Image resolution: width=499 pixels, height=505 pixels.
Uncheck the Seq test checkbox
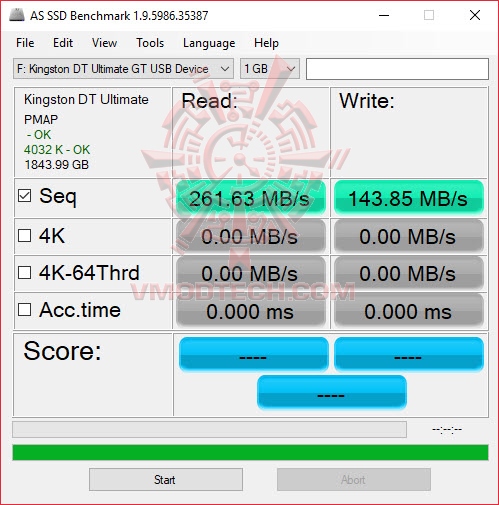pos(25,196)
